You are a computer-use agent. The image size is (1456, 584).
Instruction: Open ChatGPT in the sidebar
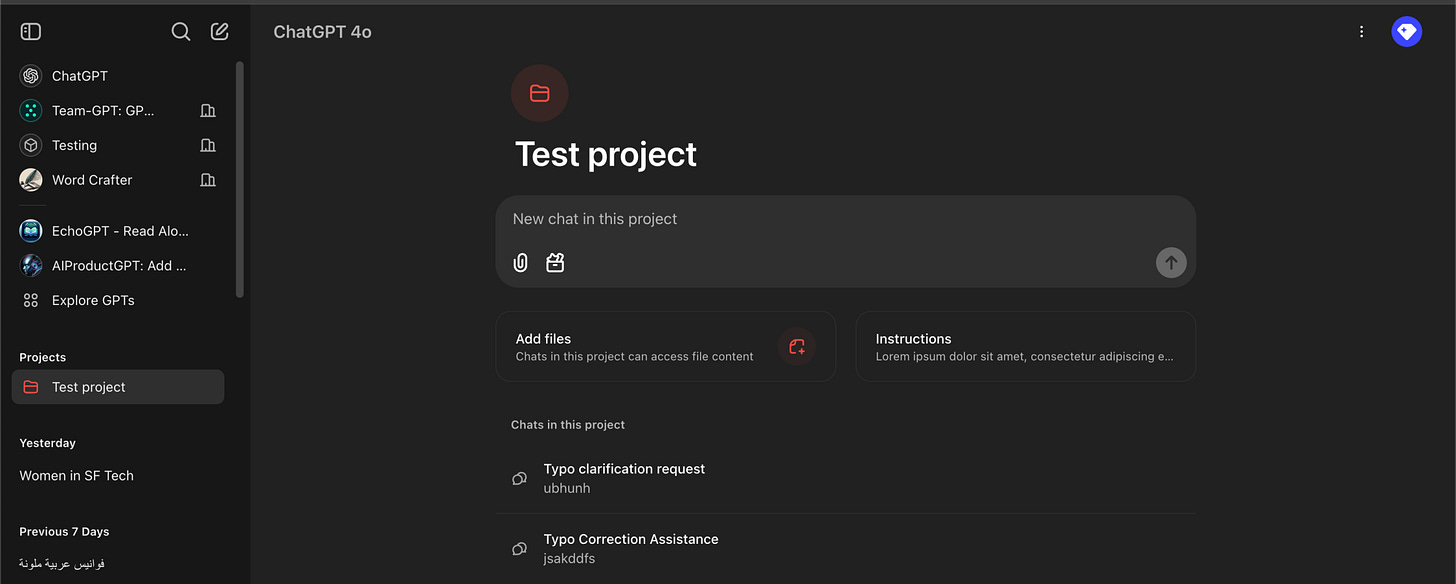[118, 76]
